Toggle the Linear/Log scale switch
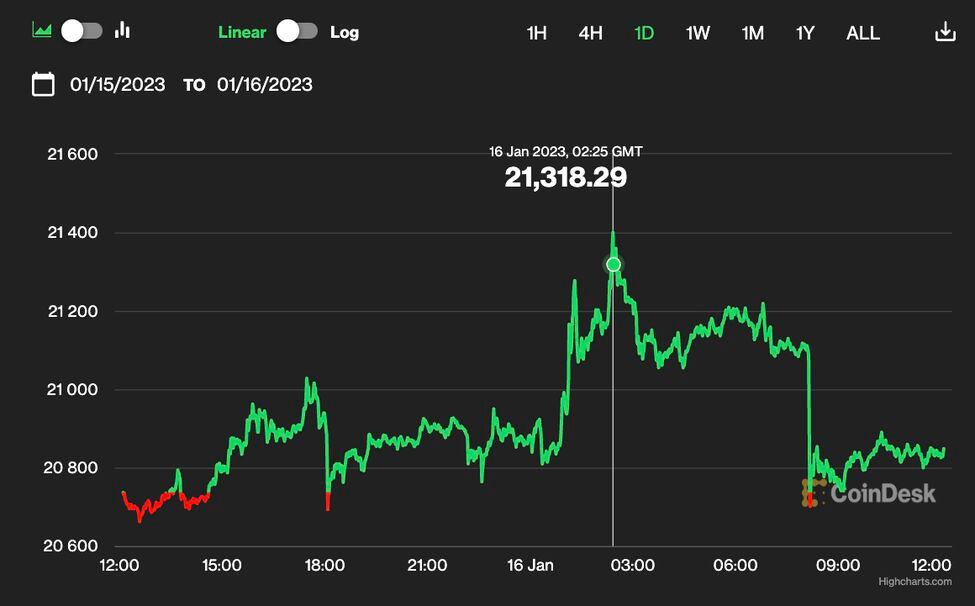This screenshot has width=975, height=606. (297, 31)
